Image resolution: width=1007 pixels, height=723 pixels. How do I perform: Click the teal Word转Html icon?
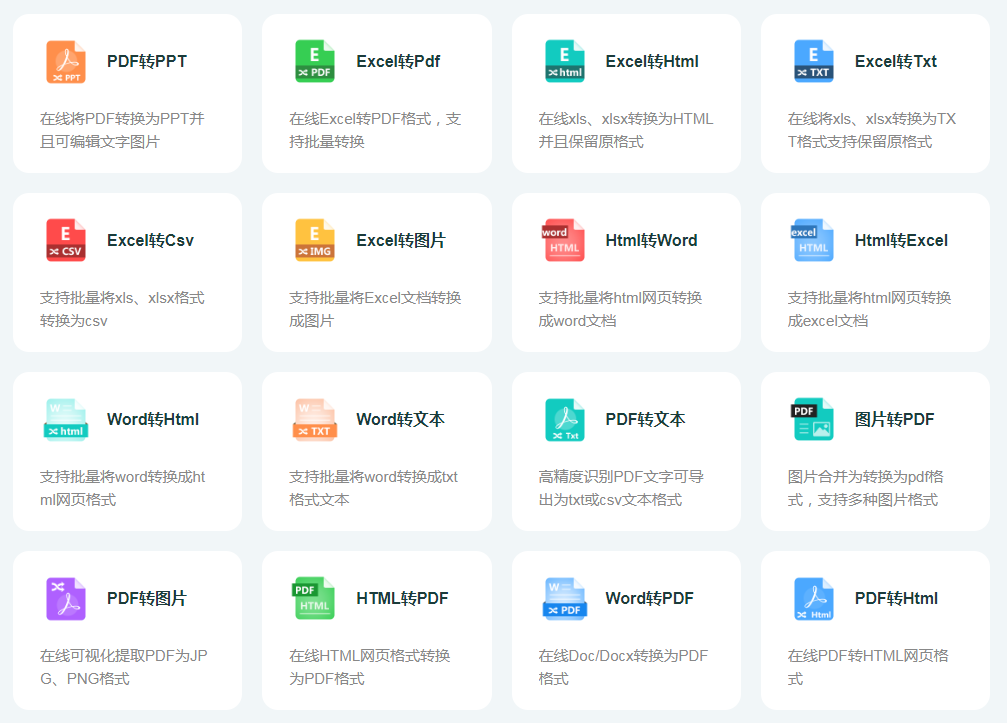[x=66, y=420]
